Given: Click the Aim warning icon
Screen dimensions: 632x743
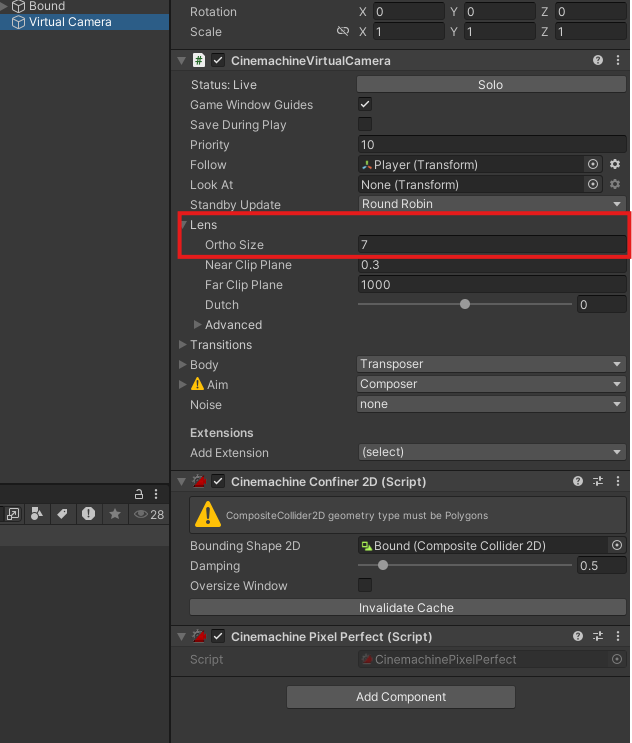Looking at the screenshot, I should point(197,384).
